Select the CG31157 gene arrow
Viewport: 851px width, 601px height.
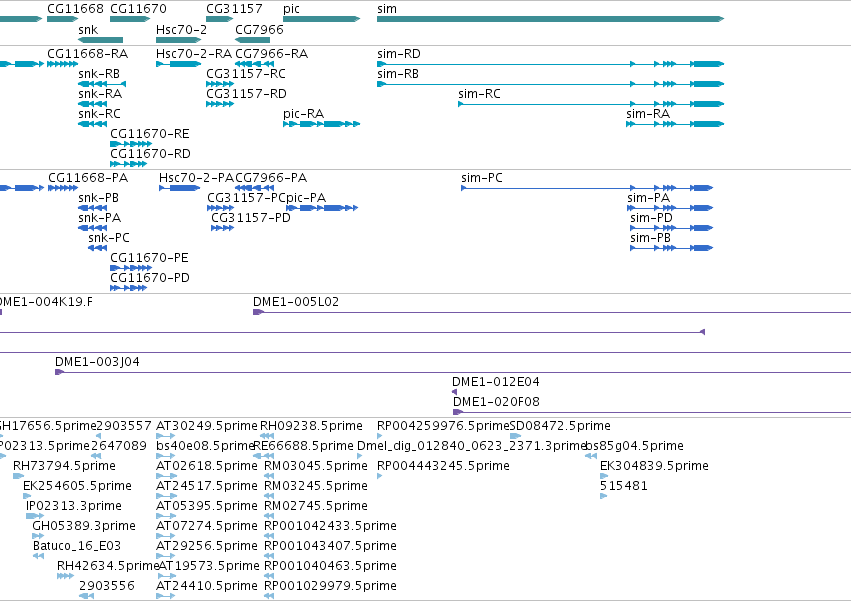220,19
